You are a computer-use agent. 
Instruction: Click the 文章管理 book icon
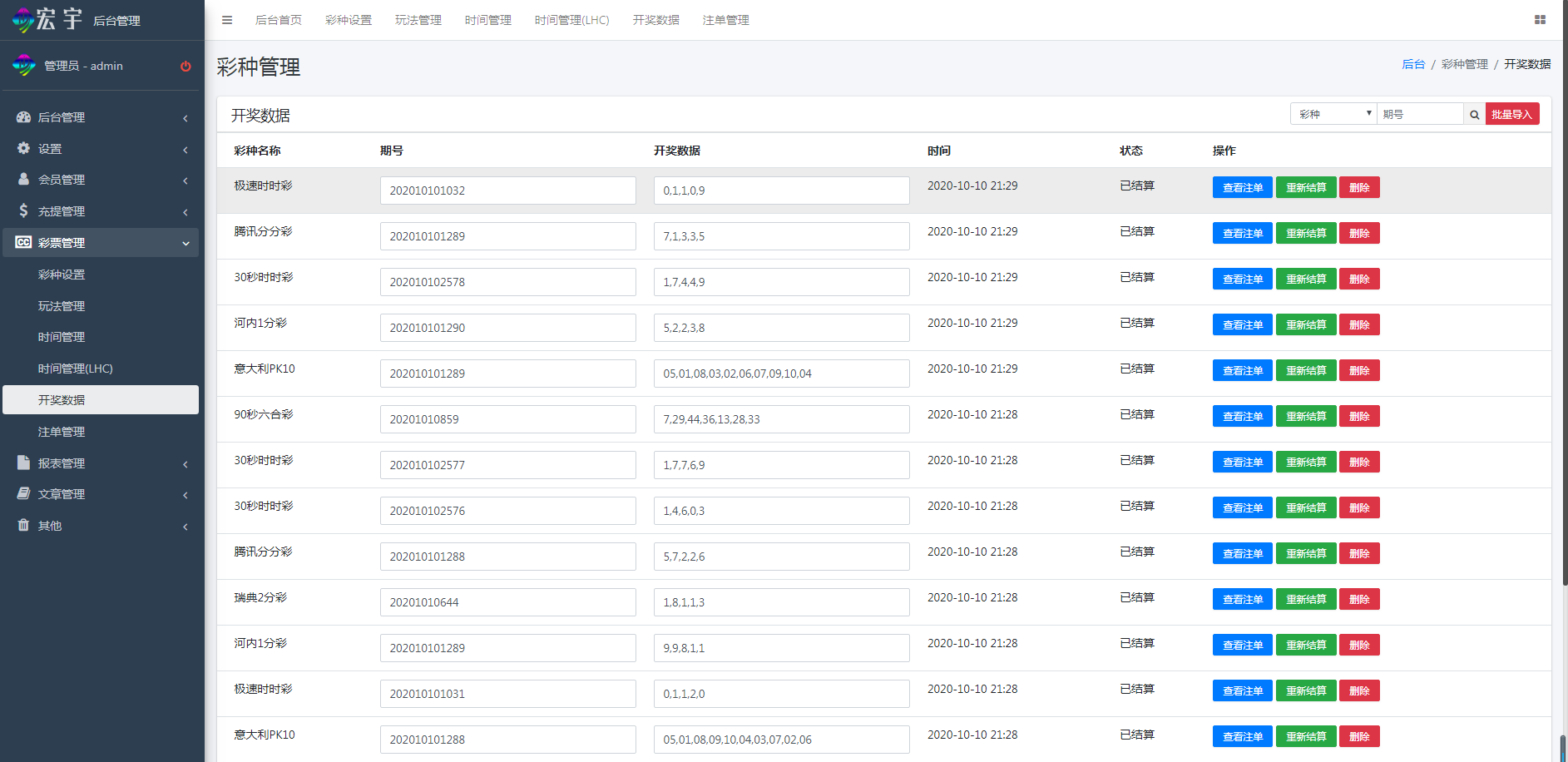pyautogui.click(x=23, y=493)
